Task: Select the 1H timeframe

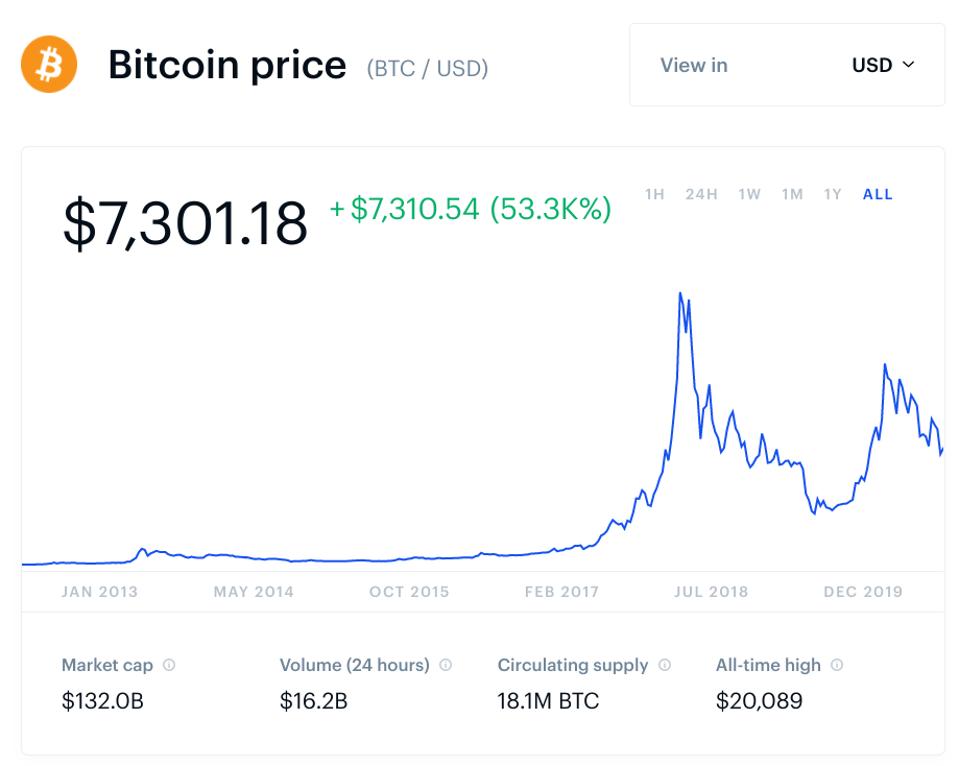Action: point(654,195)
